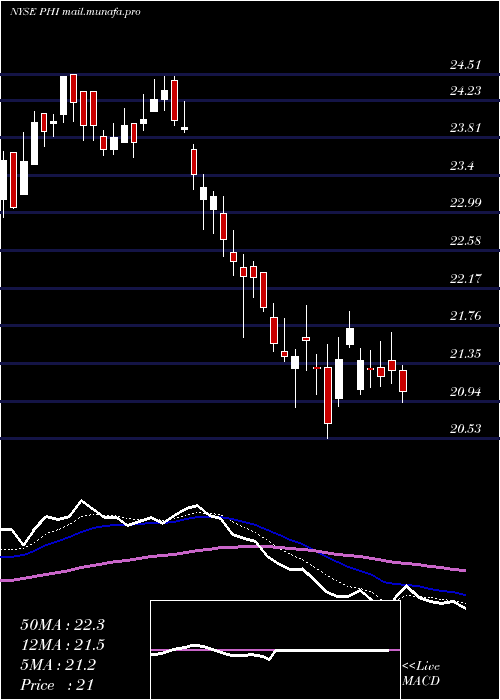Click the 23.4 price level label
Screen dimensions: 500x700
point(462,167)
